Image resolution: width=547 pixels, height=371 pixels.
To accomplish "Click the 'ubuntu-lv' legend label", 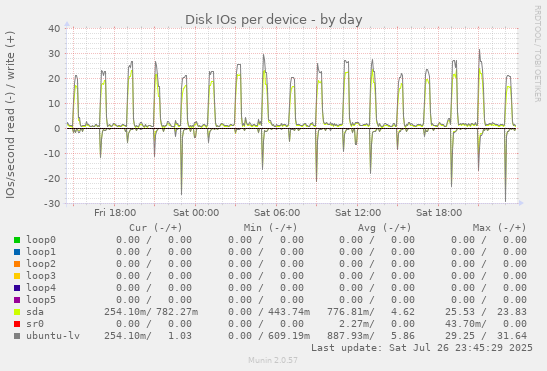I will pos(53,335).
